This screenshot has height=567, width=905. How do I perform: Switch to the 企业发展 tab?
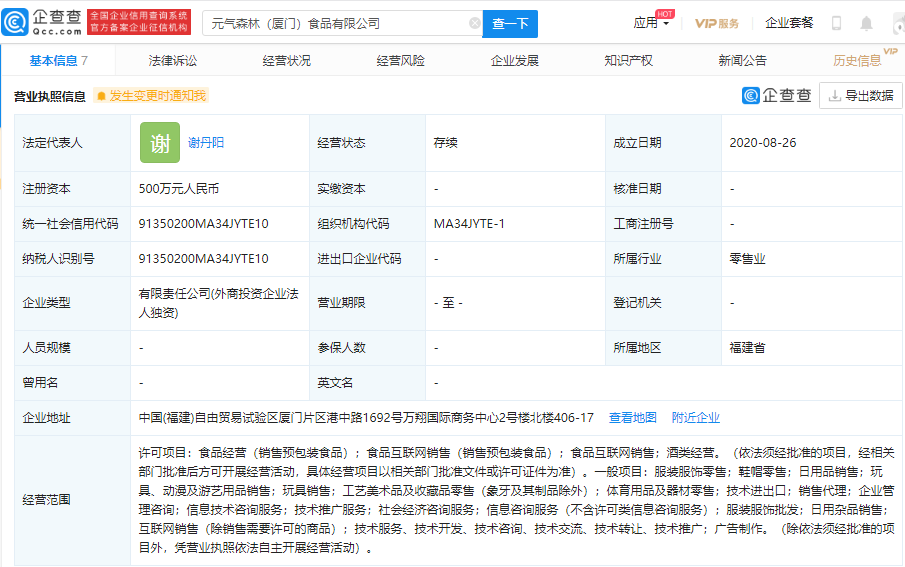click(x=514, y=61)
